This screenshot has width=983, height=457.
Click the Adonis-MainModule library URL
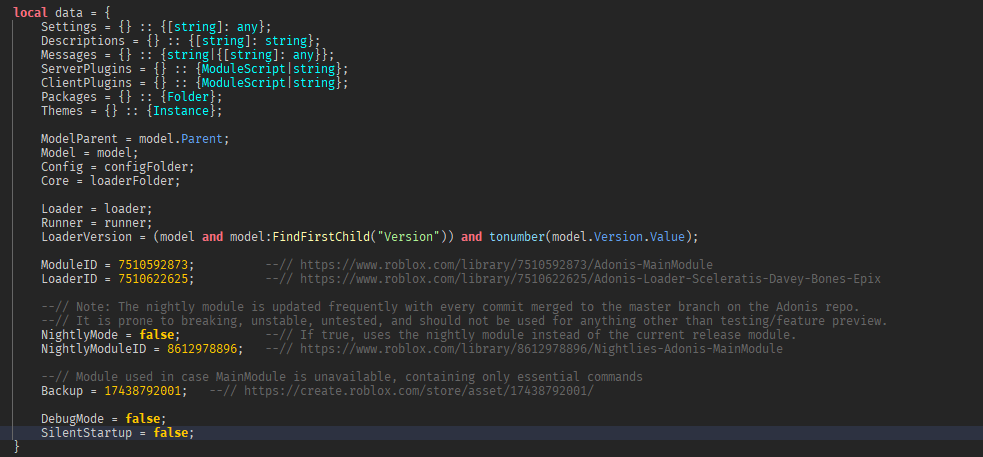click(506, 265)
